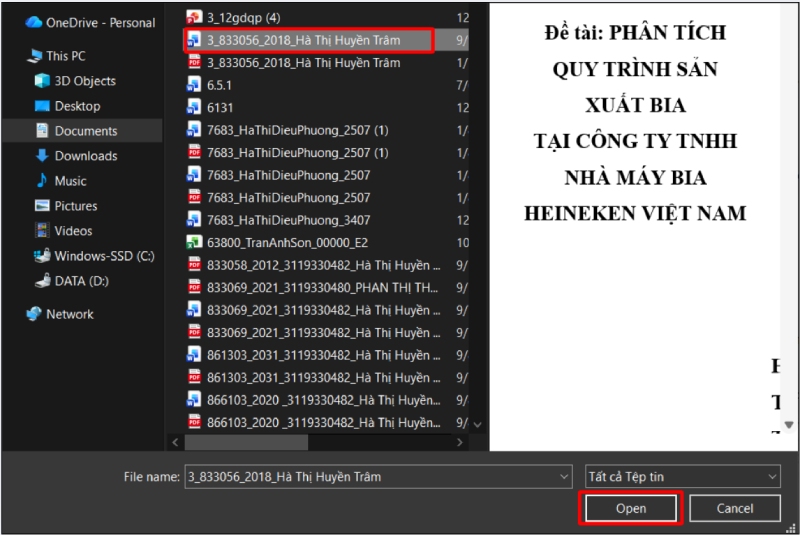Click PDF icon of 3_833056_2018_Hà Thị Huyền Trâm

194,62
